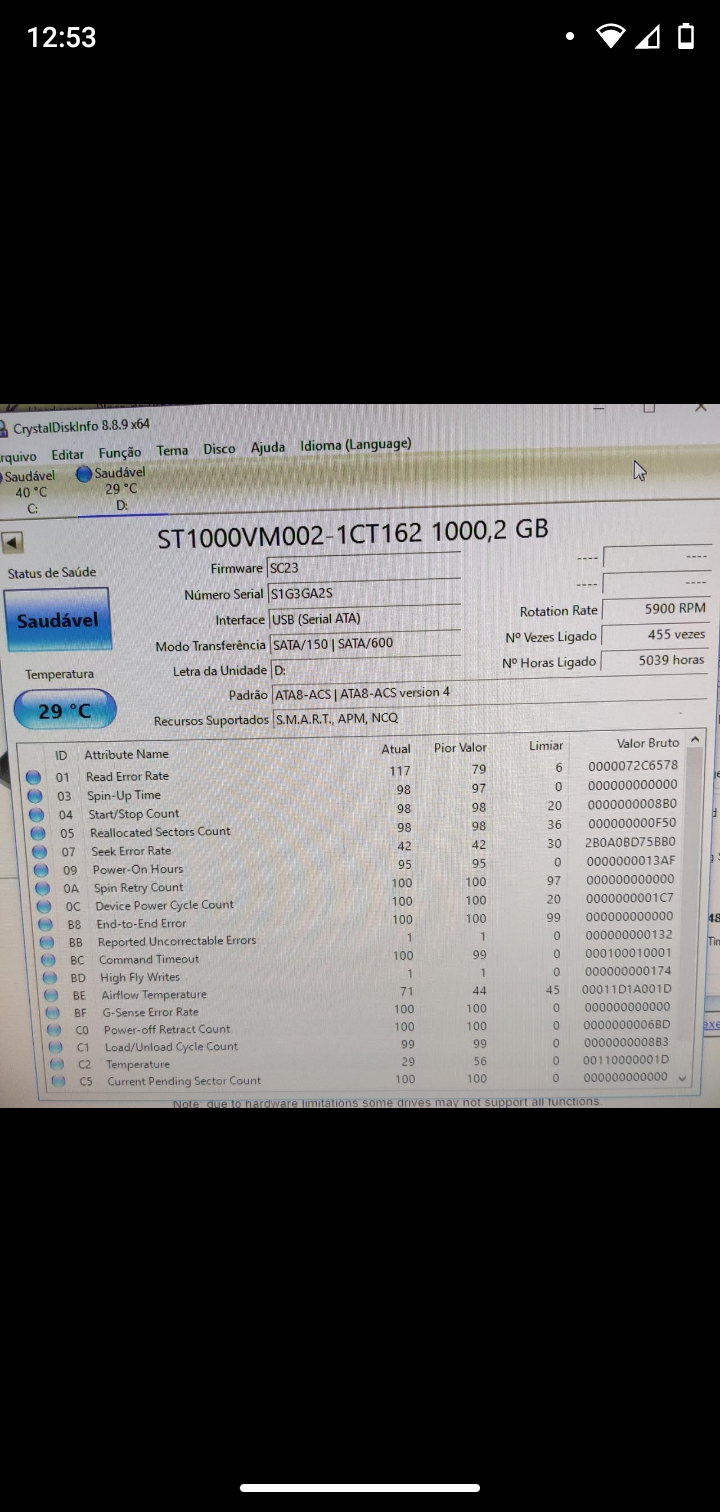Image resolution: width=720 pixels, height=1512 pixels.
Task: Select the Load/Unload Cycle Count row text
Action: [171, 1047]
